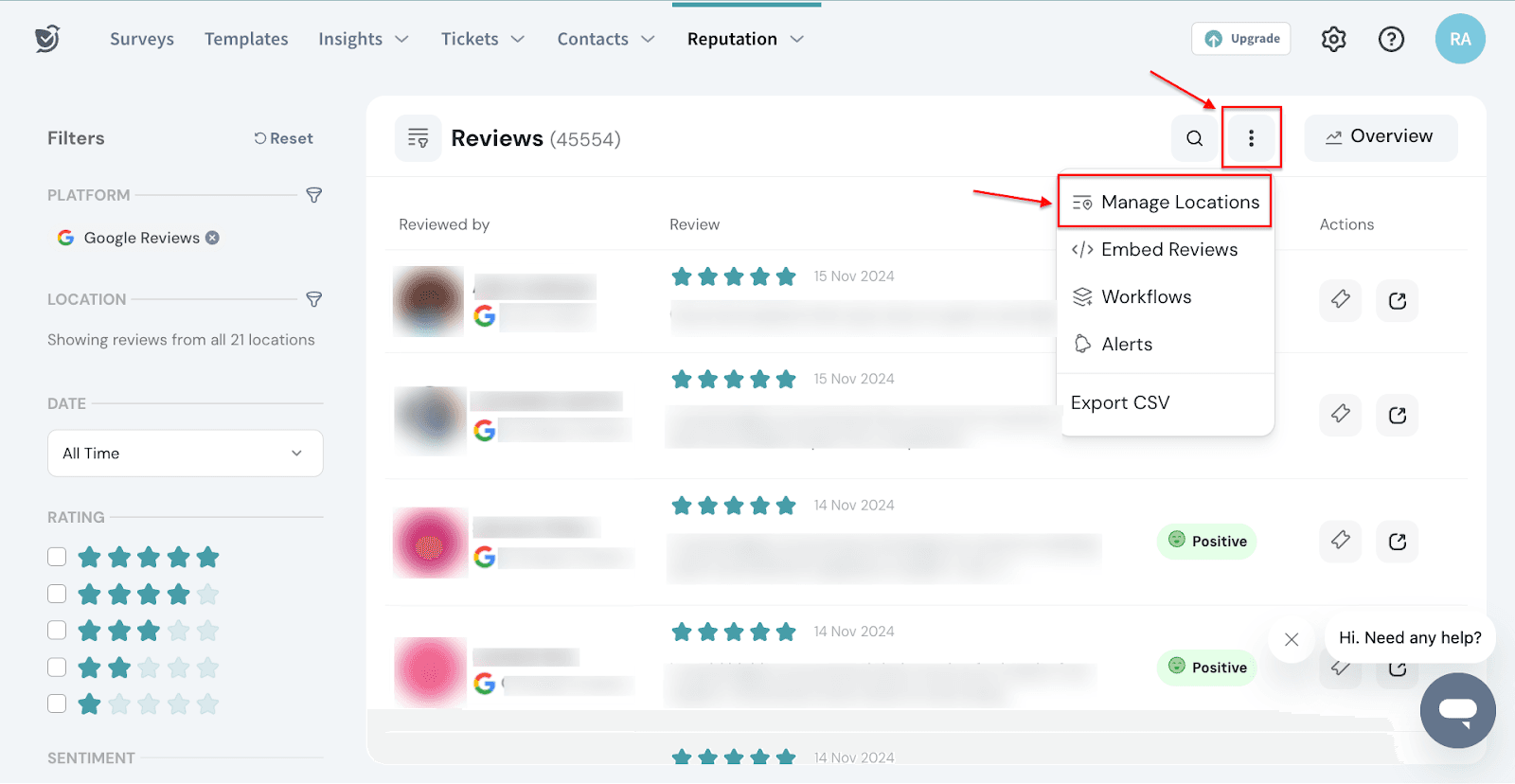Remove the Google Reviews platform filter
This screenshot has height=784, width=1515.
coord(213,238)
